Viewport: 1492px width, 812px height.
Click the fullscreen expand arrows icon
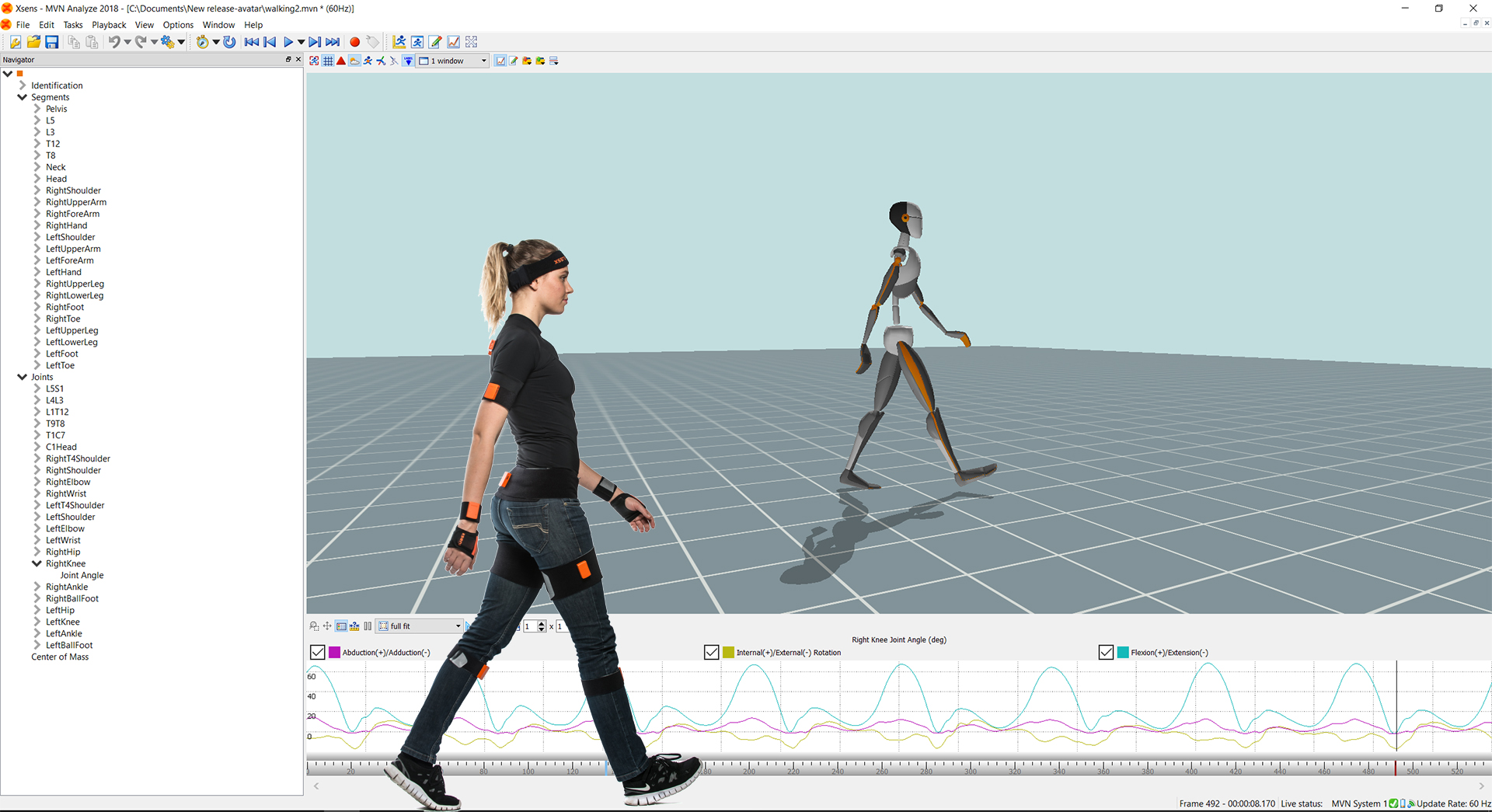click(x=471, y=42)
